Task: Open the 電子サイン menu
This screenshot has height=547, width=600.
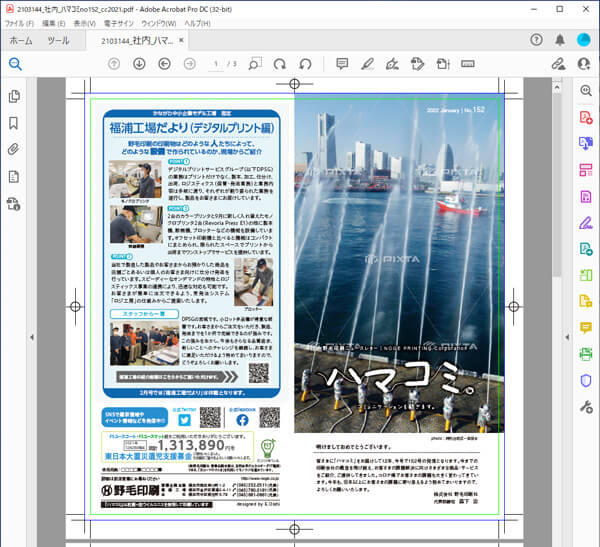Action: (x=119, y=23)
